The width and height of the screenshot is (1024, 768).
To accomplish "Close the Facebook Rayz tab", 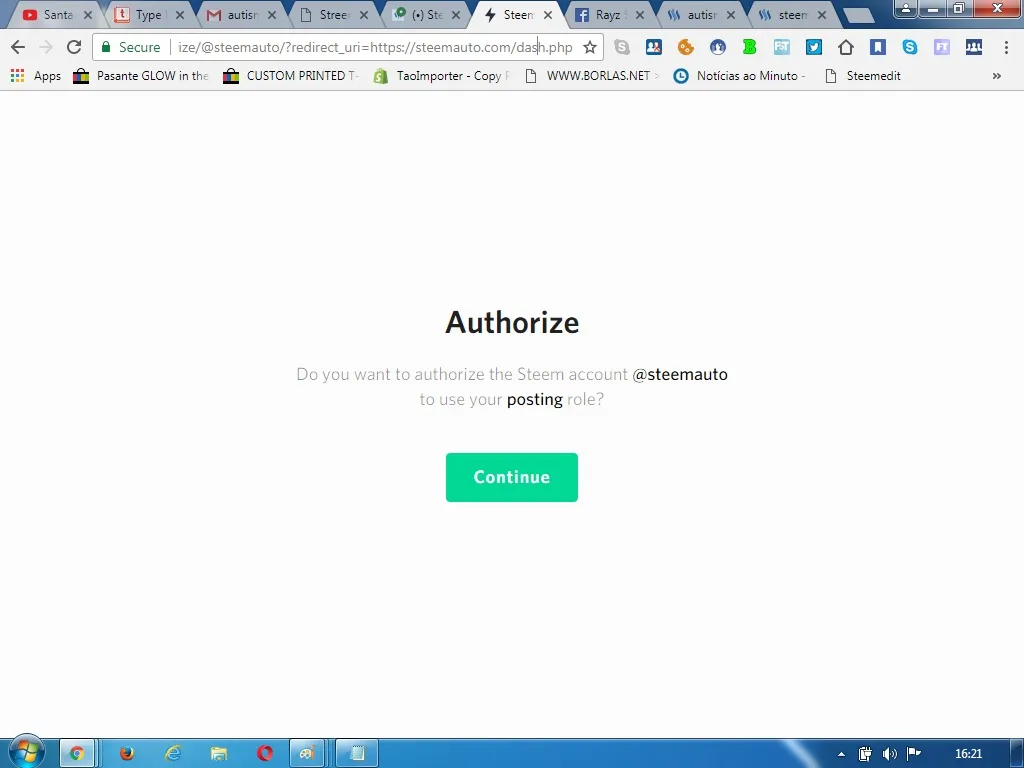I will [x=640, y=15].
